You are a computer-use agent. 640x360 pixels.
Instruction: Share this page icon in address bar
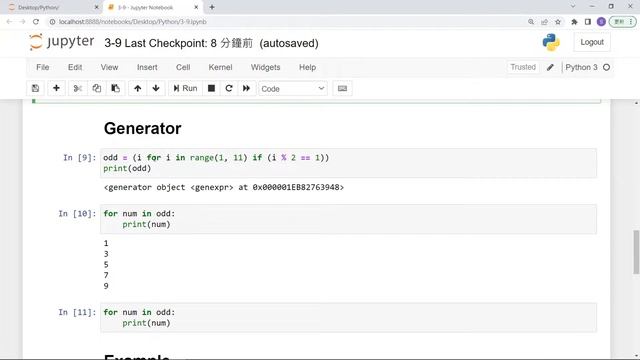point(544,22)
